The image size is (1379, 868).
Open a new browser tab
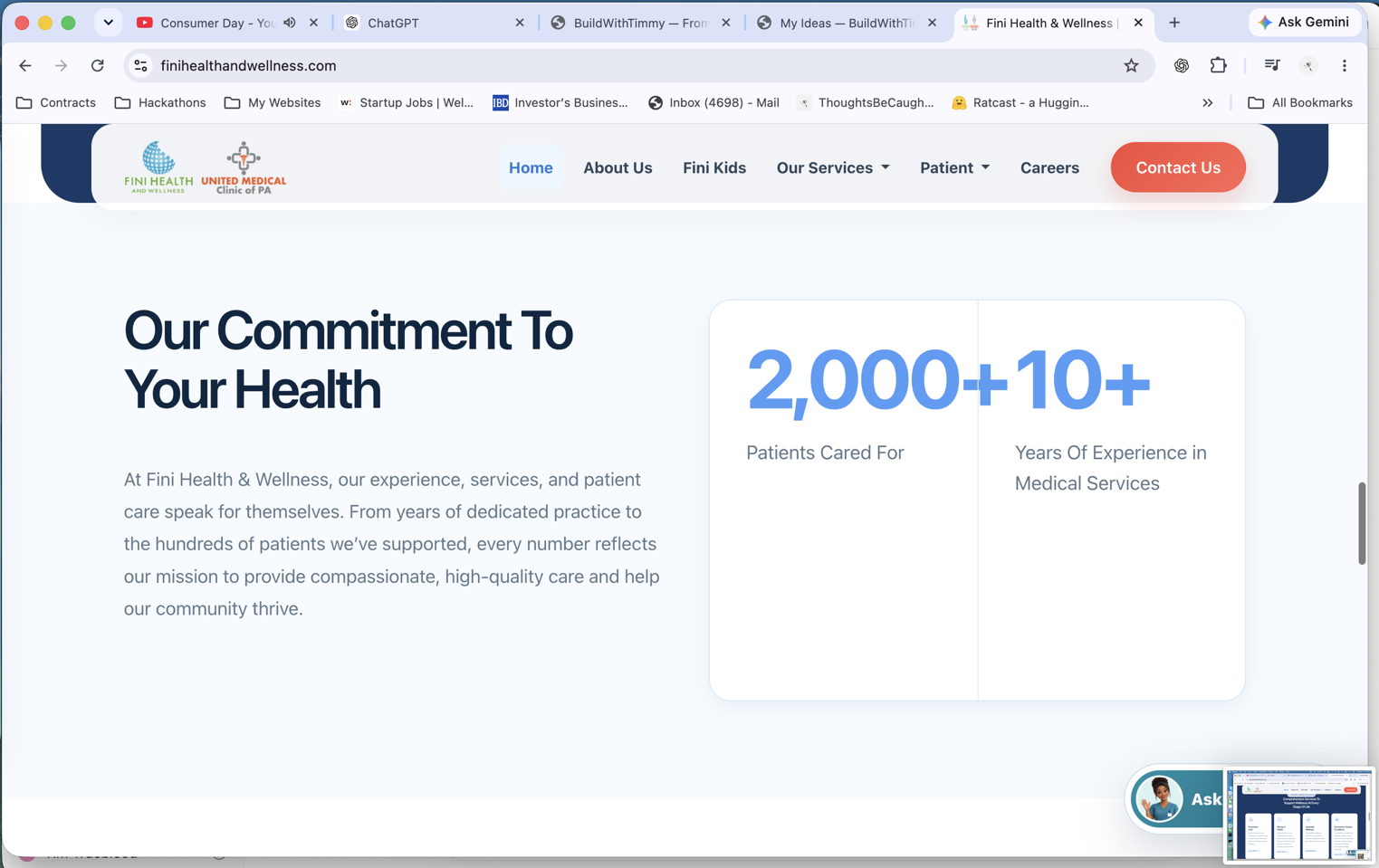[x=1174, y=23]
